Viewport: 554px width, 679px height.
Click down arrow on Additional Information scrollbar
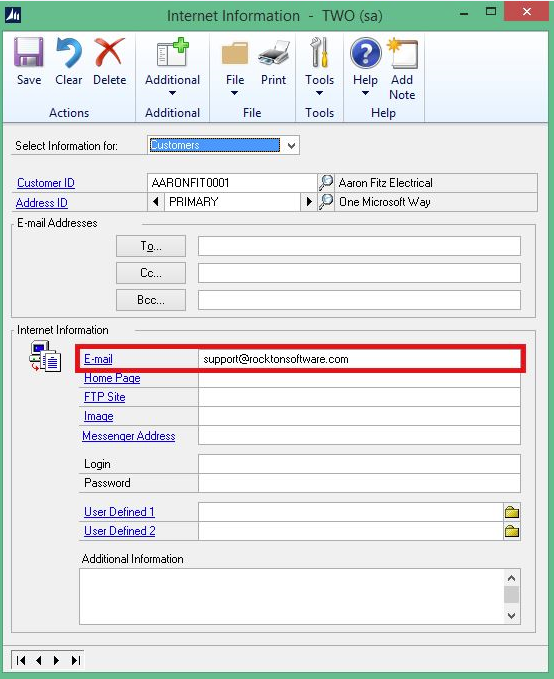pos(512,616)
